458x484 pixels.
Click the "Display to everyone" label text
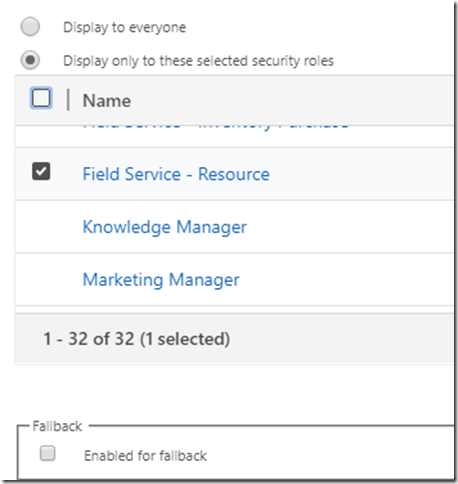[125, 27]
